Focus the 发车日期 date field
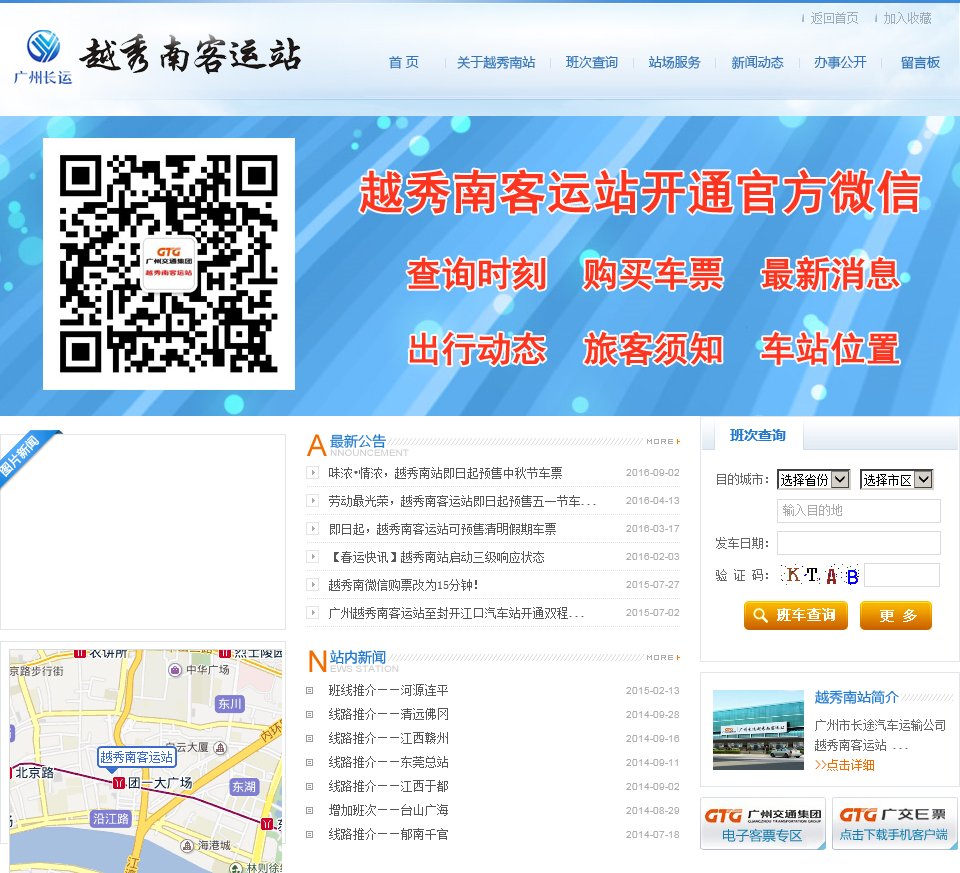The width and height of the screenshot is (960, 873). point(858,543)
